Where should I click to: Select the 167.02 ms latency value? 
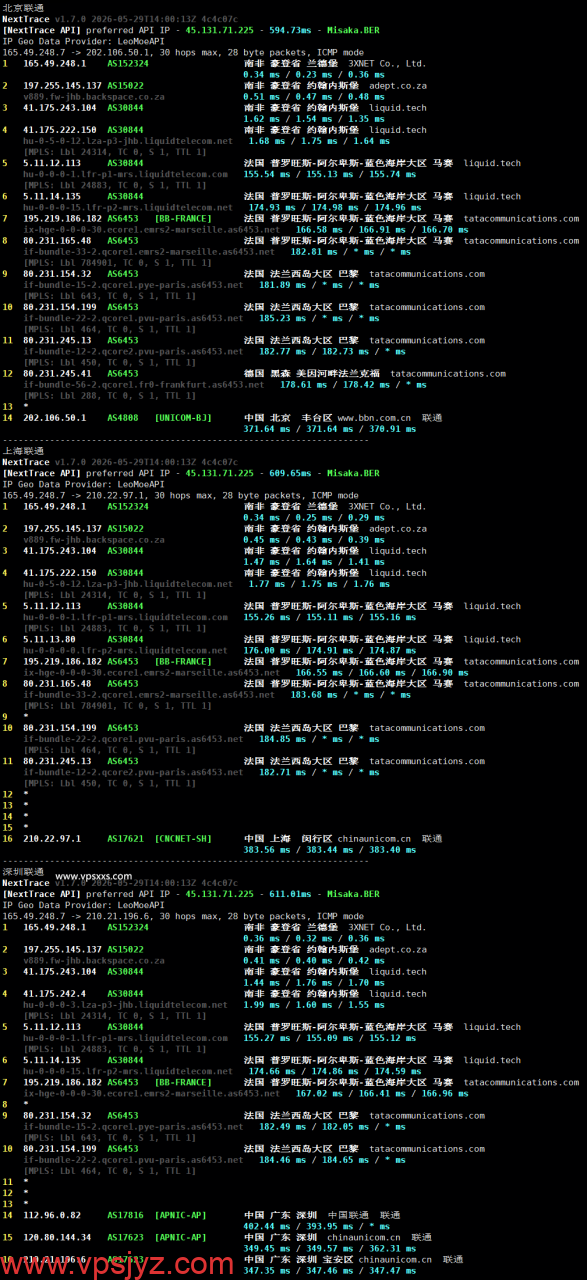[x=320, y=1093]
